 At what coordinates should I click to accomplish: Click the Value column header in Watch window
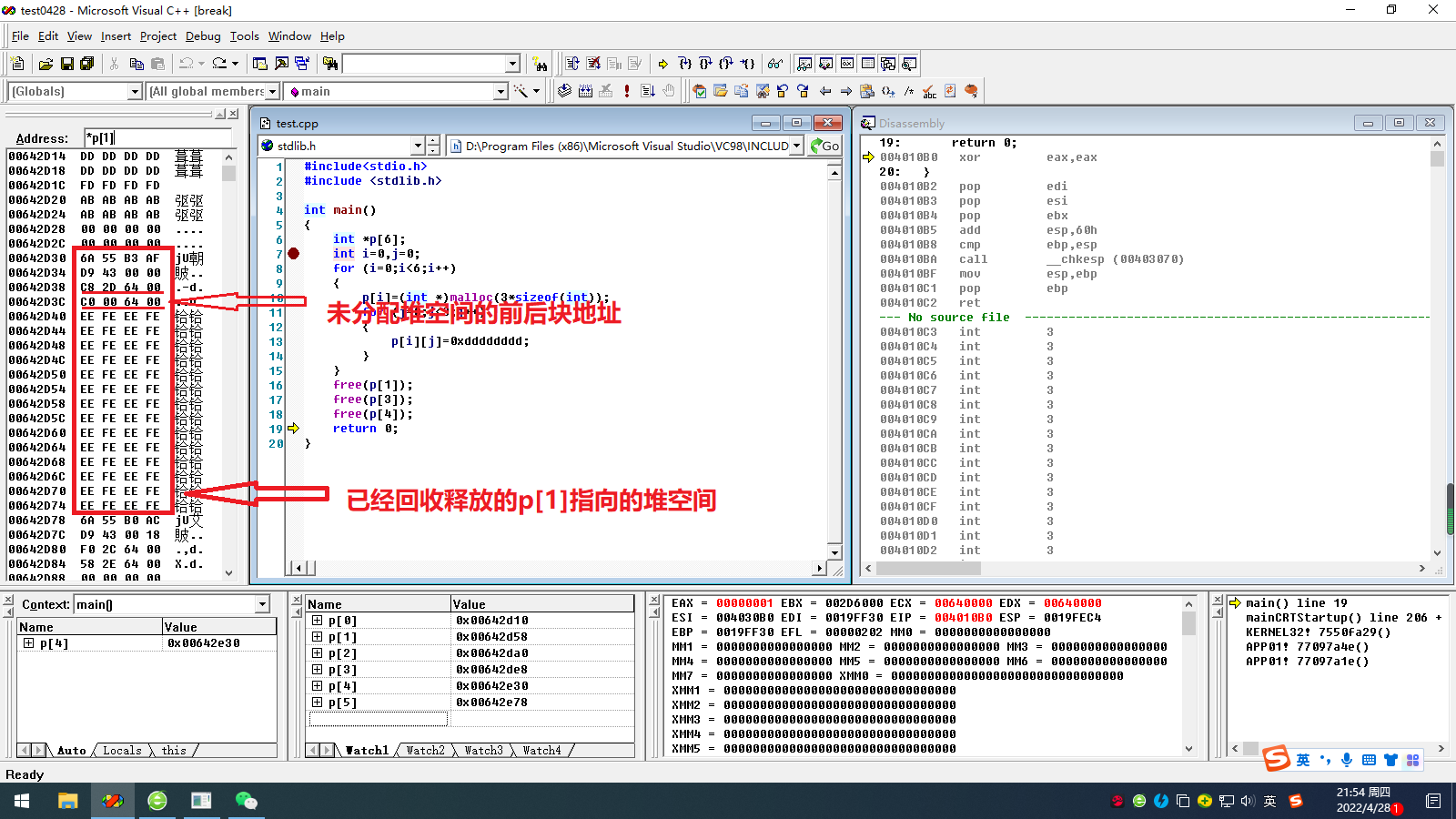pos(542,604)
